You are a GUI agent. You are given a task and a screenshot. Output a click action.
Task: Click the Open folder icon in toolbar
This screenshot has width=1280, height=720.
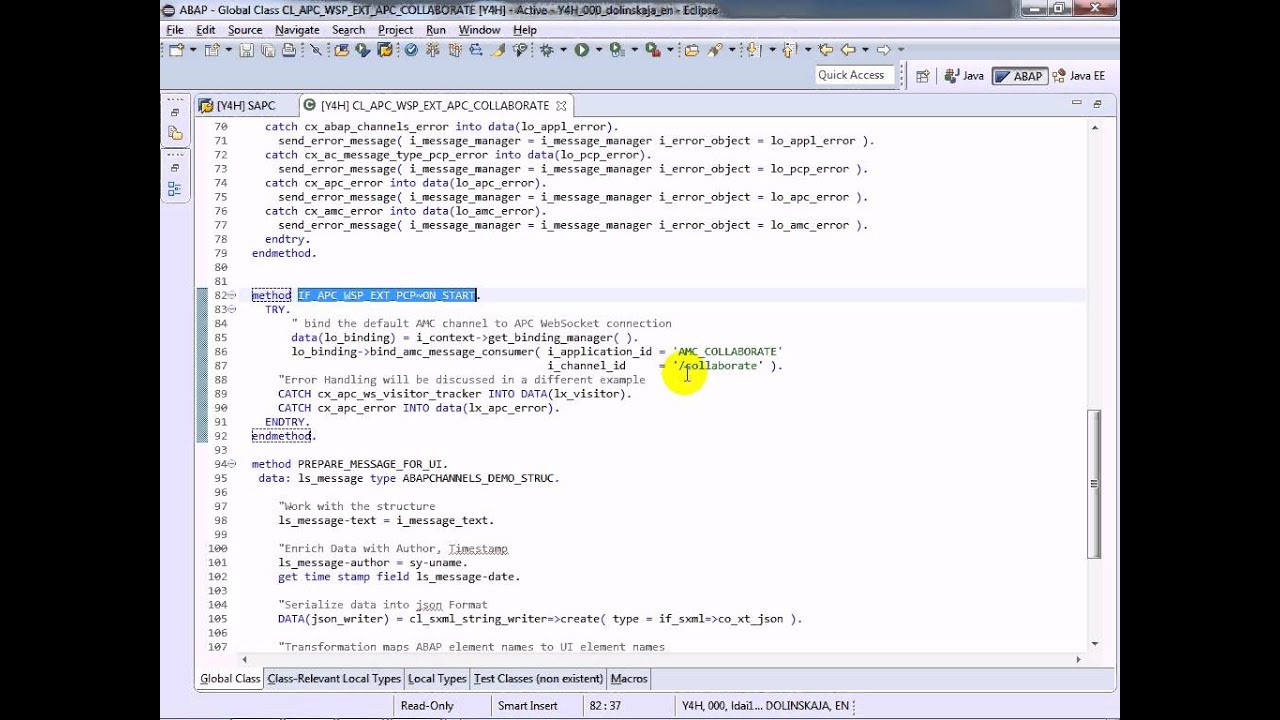coord(691,50)
